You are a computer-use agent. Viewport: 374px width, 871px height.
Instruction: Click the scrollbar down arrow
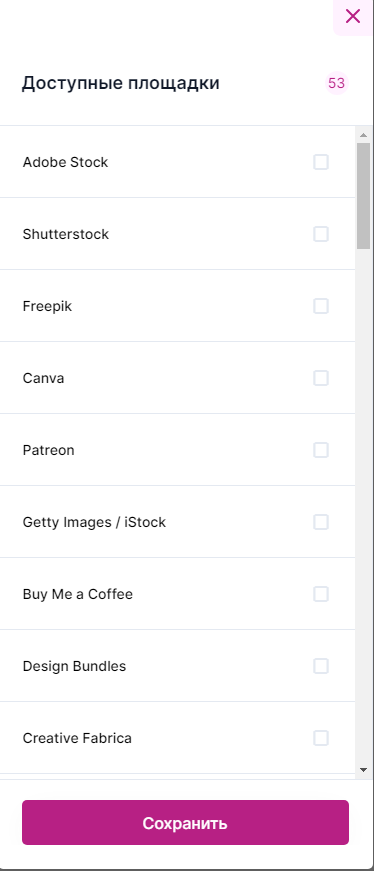point(363,770)
